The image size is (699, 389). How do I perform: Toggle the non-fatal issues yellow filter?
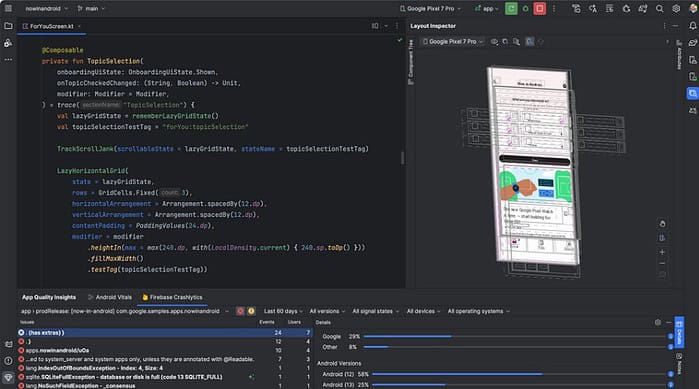[x=251, y=311]
